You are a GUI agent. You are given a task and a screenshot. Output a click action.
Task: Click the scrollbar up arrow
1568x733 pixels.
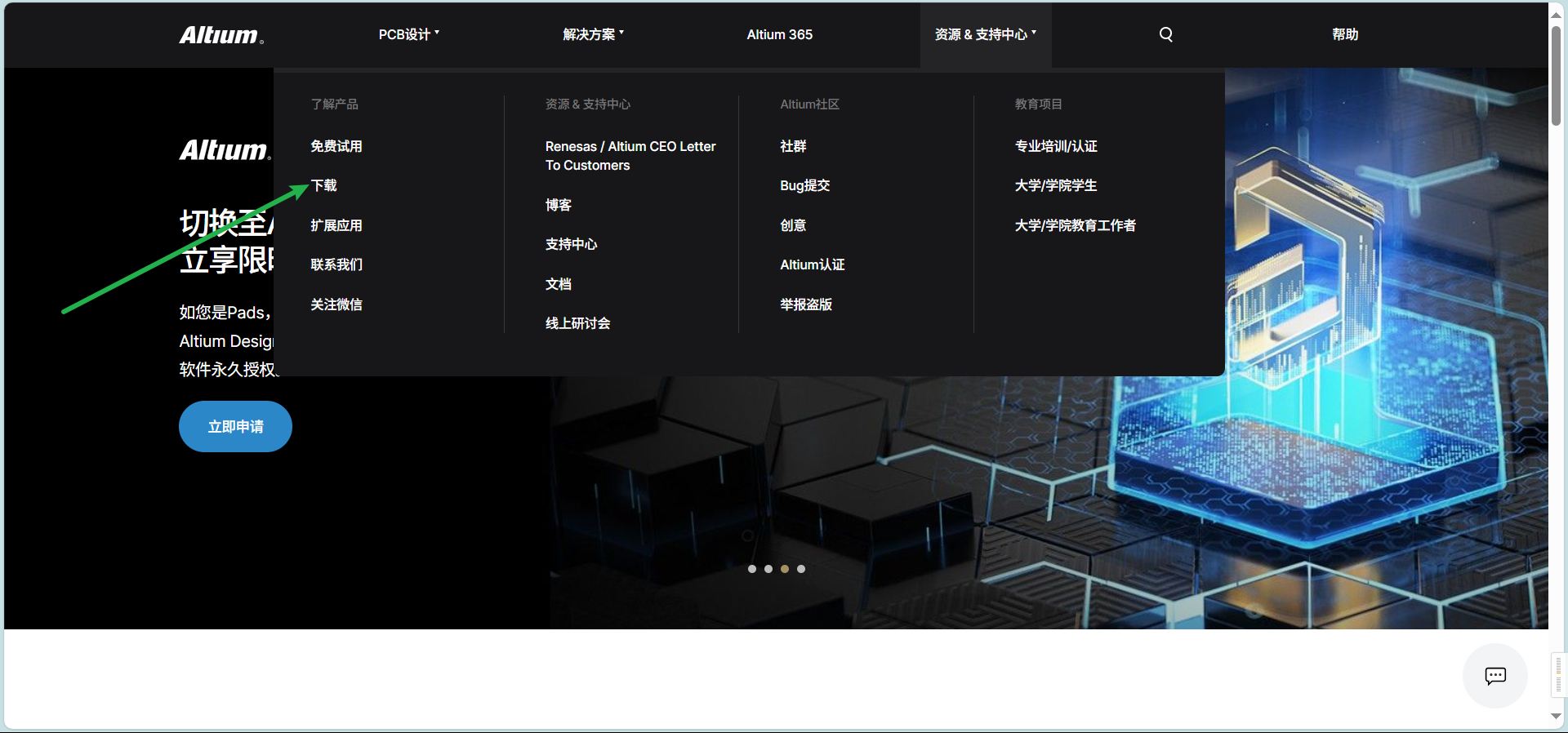(x=1557, y=15)
